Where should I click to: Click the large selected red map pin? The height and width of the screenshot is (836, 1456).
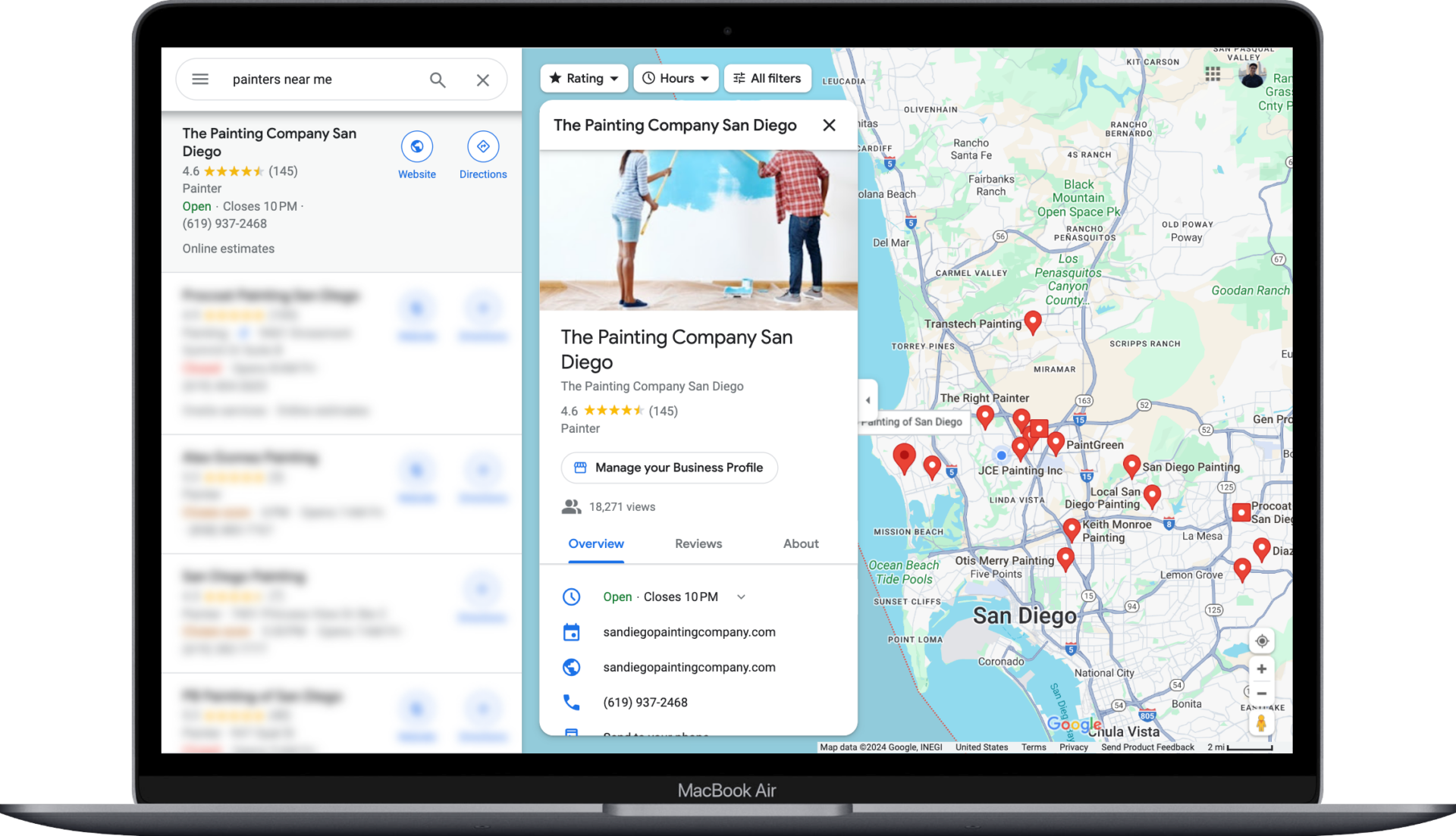[x=904, y=458]
